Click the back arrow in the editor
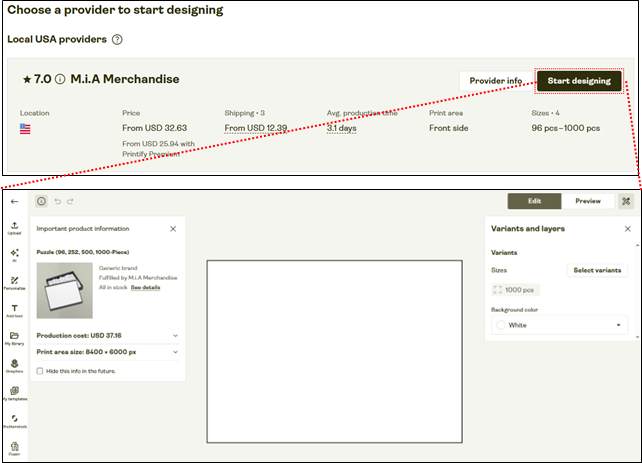This screenshot has height=463, width=642. point(14,201)
